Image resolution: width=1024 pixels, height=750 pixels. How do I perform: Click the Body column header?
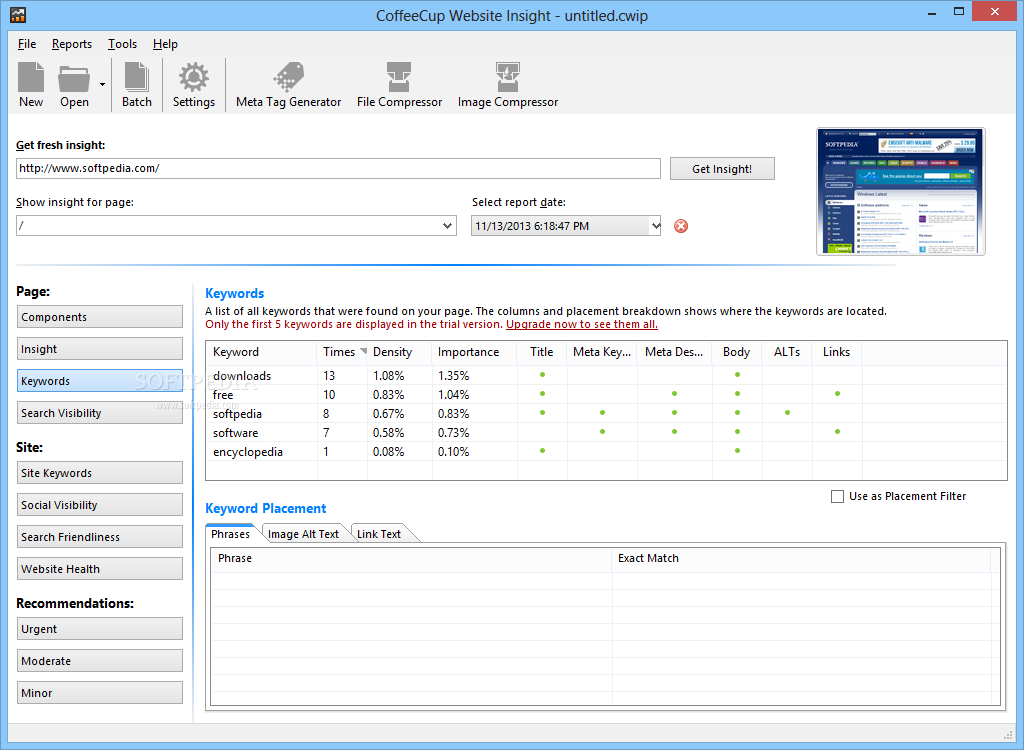(x=737, y=352)
